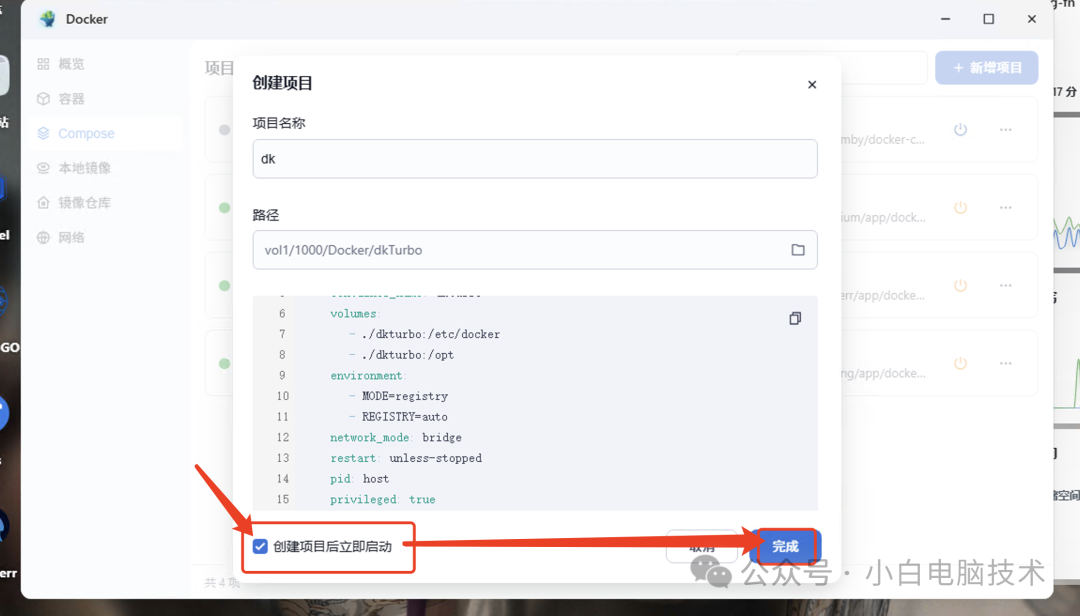Copy the compose code with copy icon
1080x616 pixels.
(x=795, y=318)
